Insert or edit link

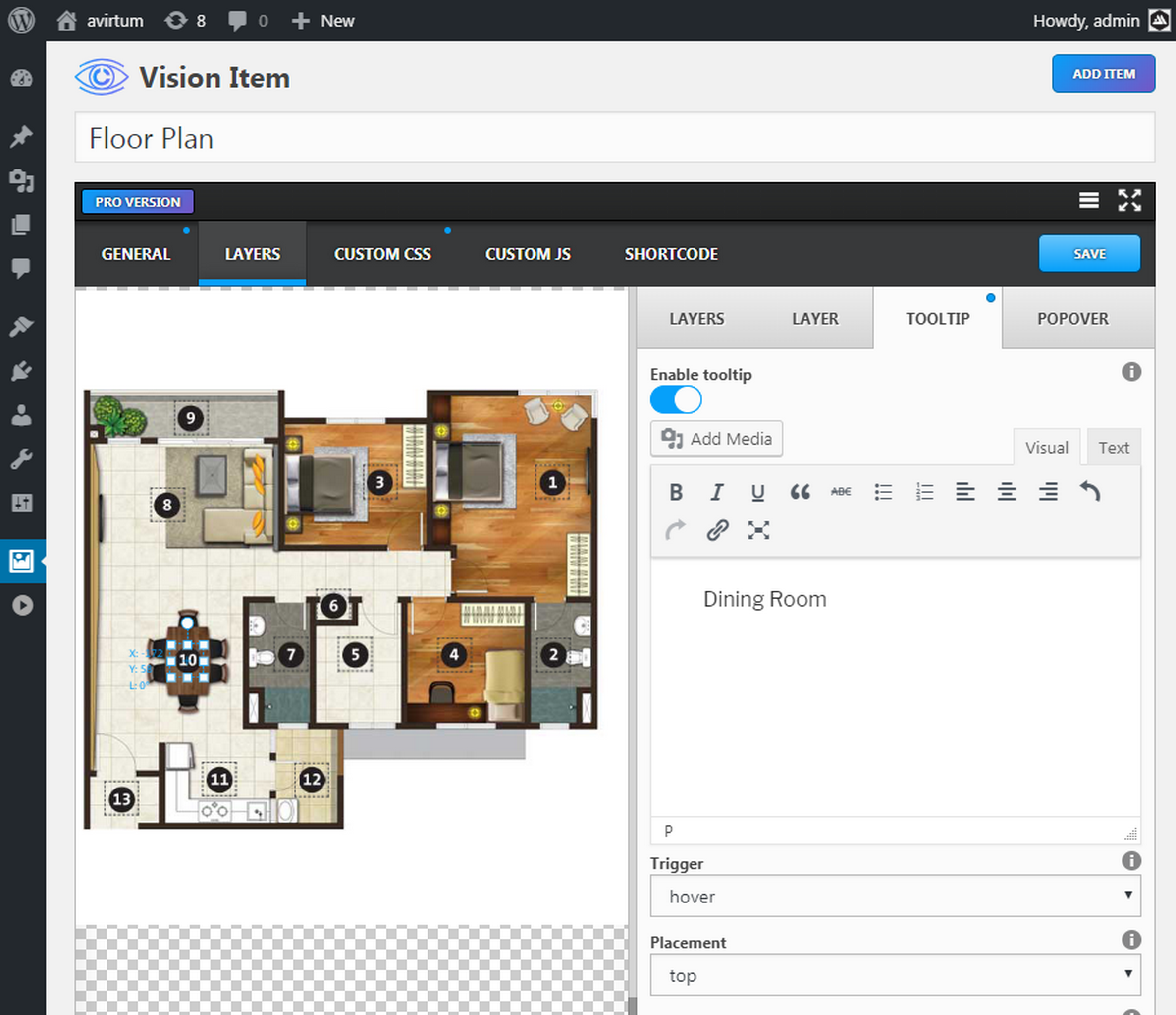click(717, 530)
